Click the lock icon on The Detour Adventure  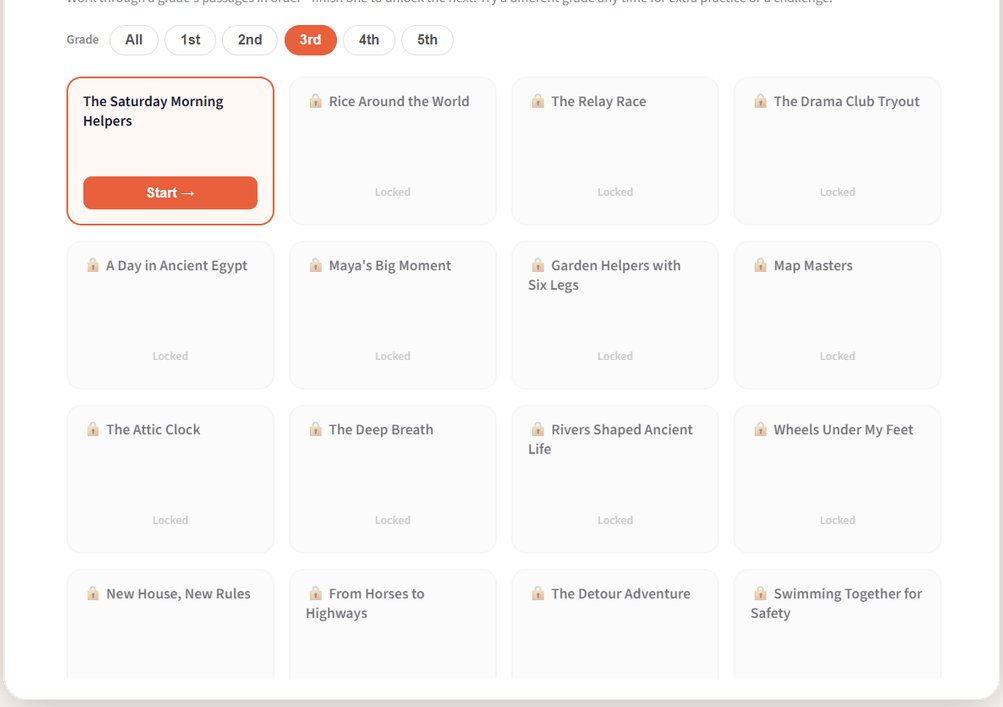pyautogui.click(x=538, y=593)
